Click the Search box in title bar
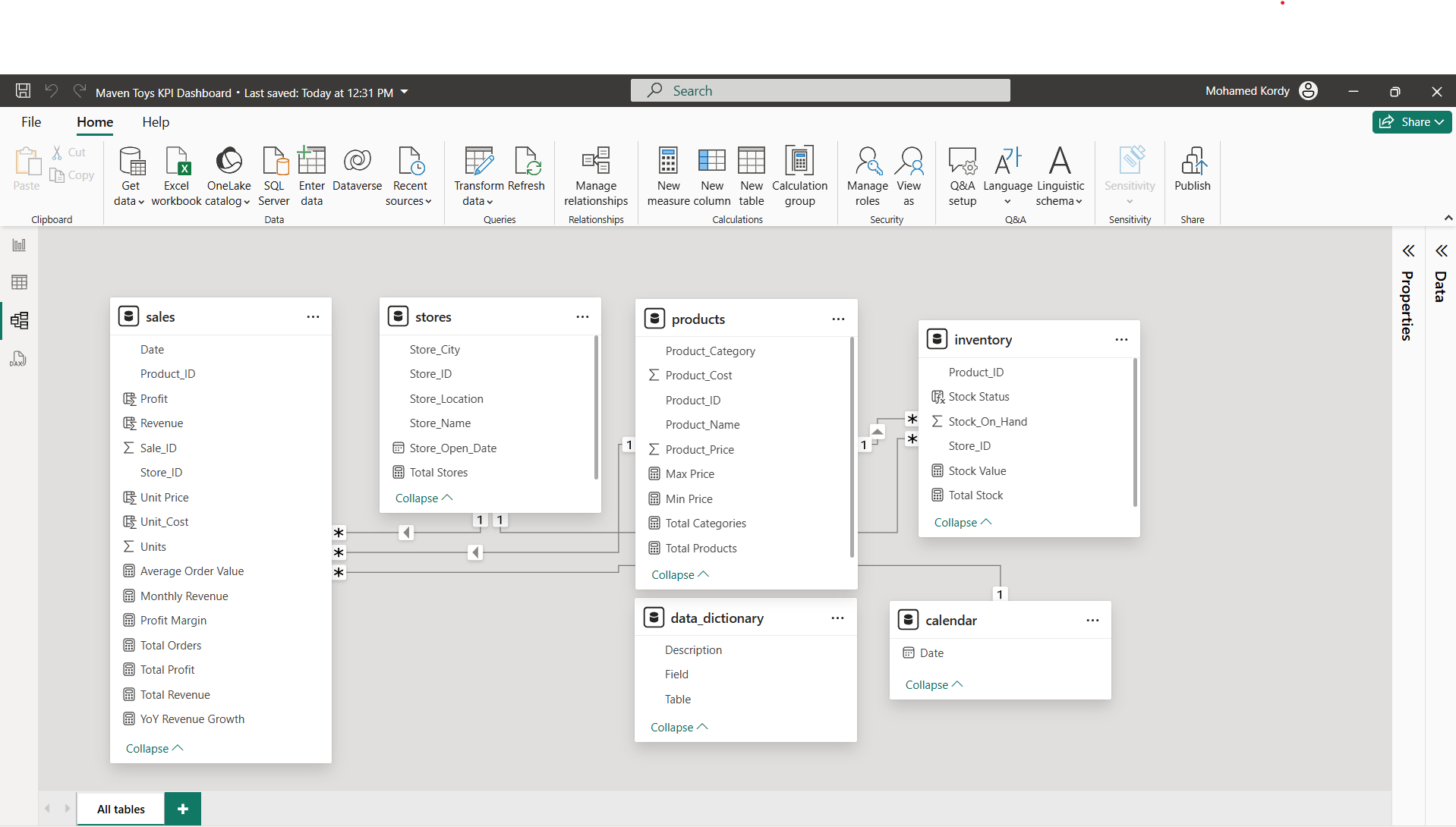Viewport: 1456px width, 827px height. click(x=820, y=90)
